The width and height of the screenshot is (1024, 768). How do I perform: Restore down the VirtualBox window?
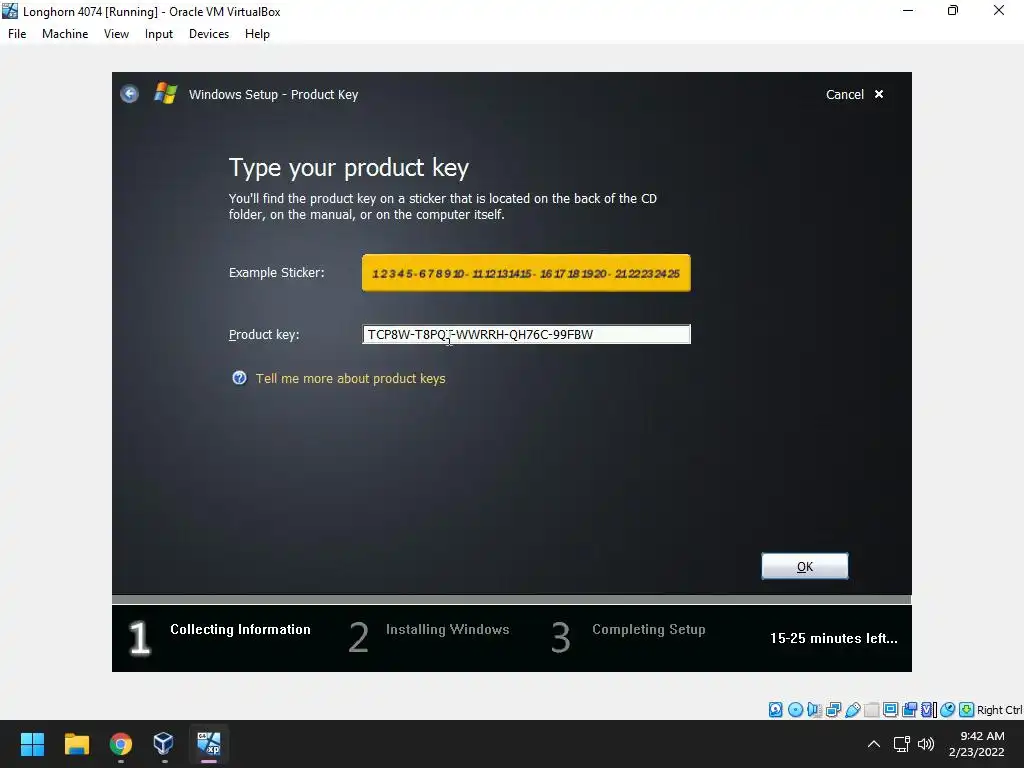[953, 10]
